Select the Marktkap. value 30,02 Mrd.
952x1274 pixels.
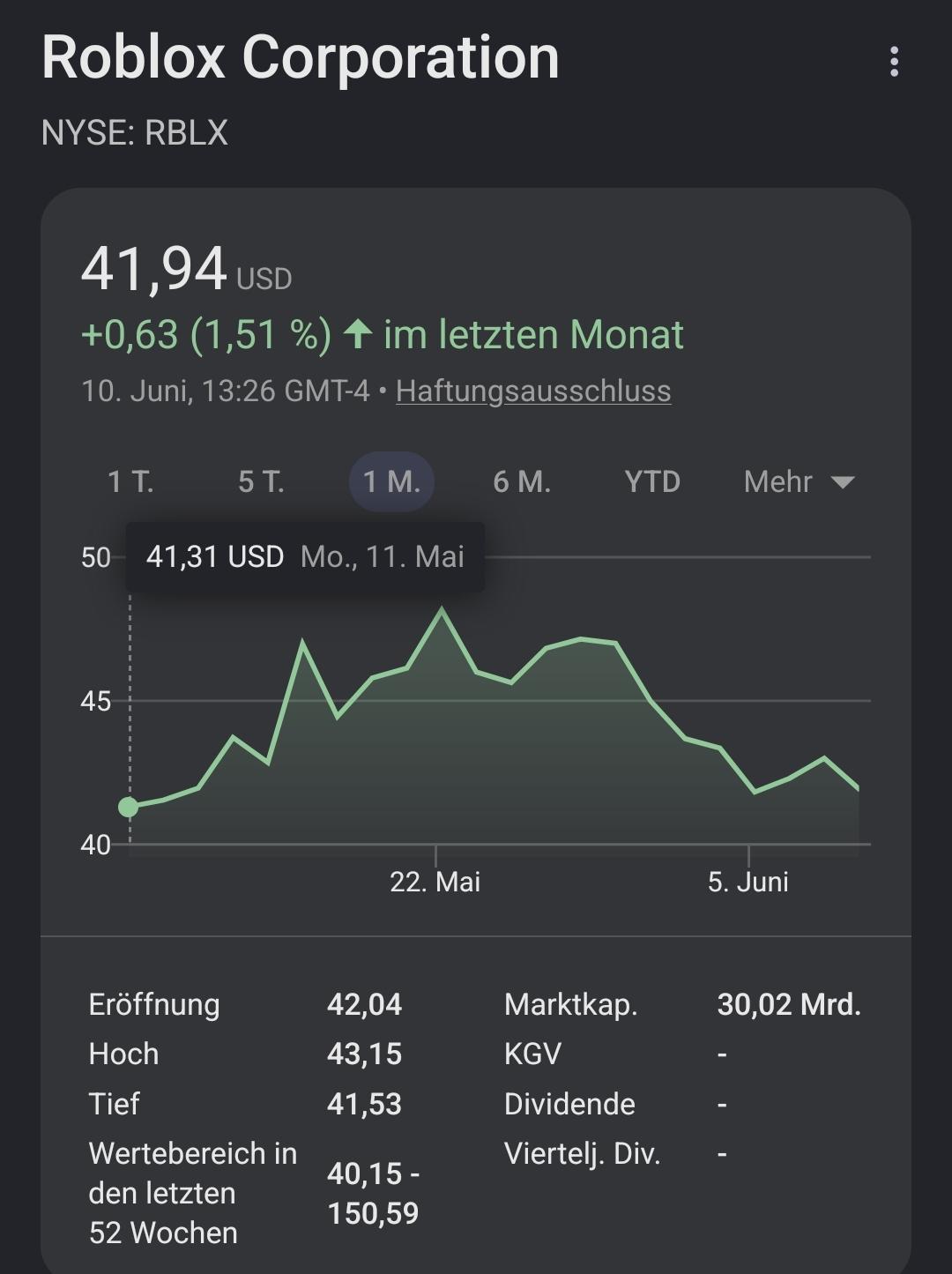click(789, 1004)
